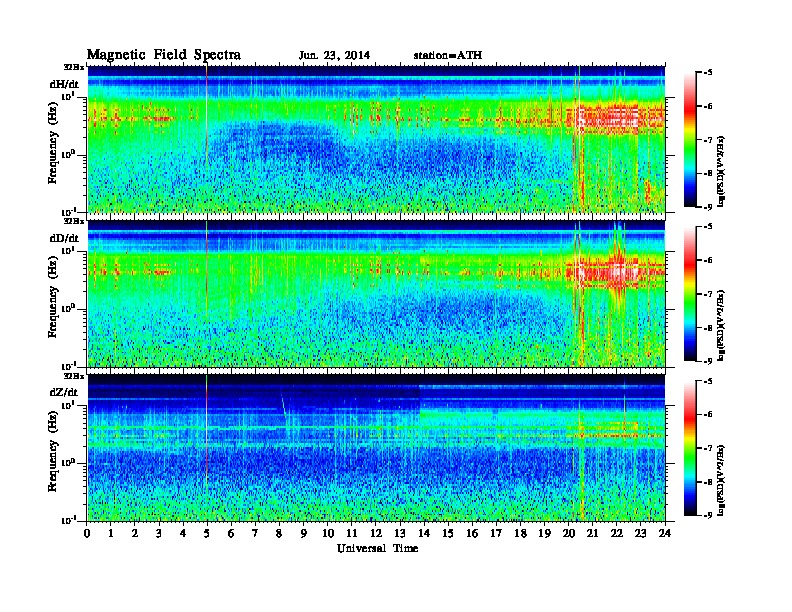Image resolution: width=792 pixels, height=612 pixels.
Task: Click the -5 value on dZ/dt color scale
Action: coord(708,381)
